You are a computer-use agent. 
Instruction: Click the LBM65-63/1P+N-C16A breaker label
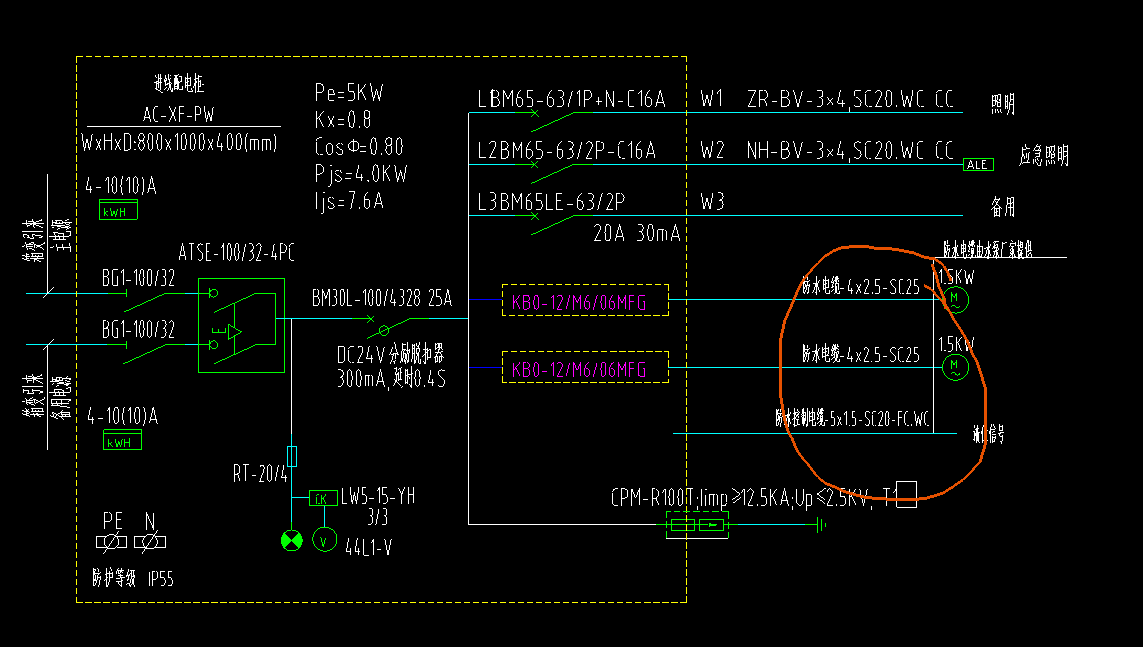click(572, 99)
